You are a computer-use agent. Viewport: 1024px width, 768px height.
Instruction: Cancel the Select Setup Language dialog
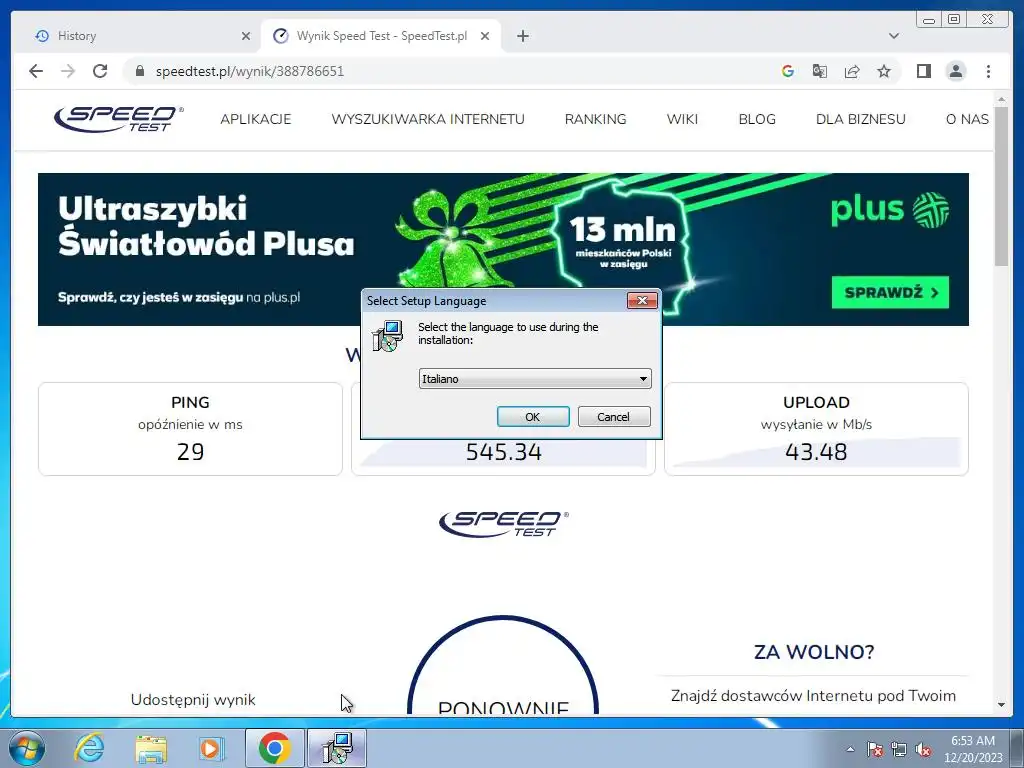pos(614,417)
